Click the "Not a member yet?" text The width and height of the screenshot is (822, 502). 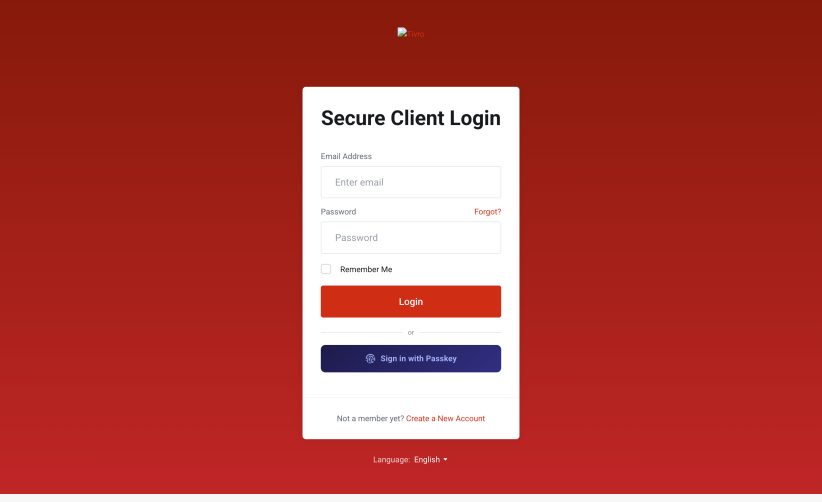pos(370,418)
